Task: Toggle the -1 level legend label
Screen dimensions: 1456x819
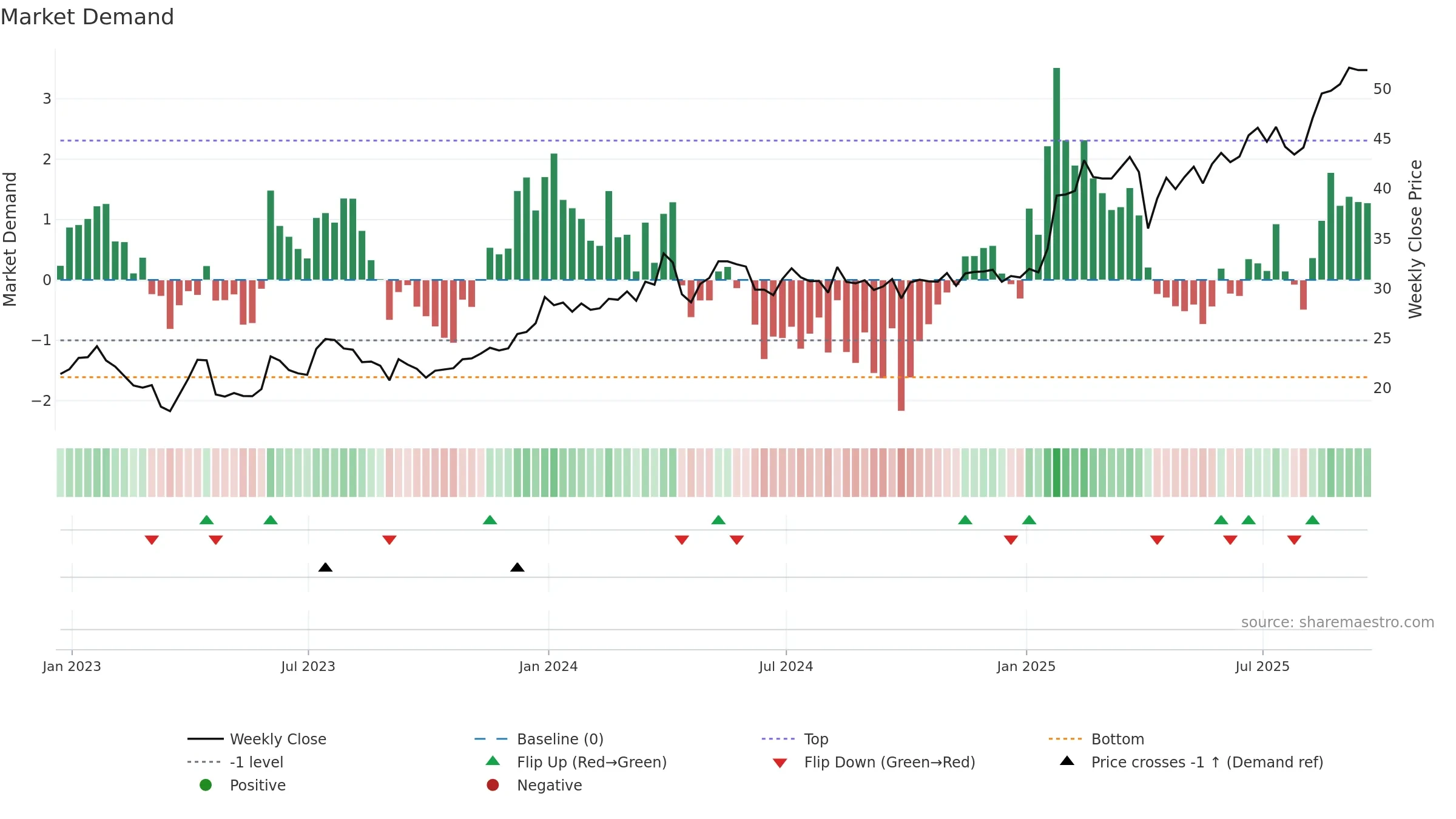Action: coord(257,762)
